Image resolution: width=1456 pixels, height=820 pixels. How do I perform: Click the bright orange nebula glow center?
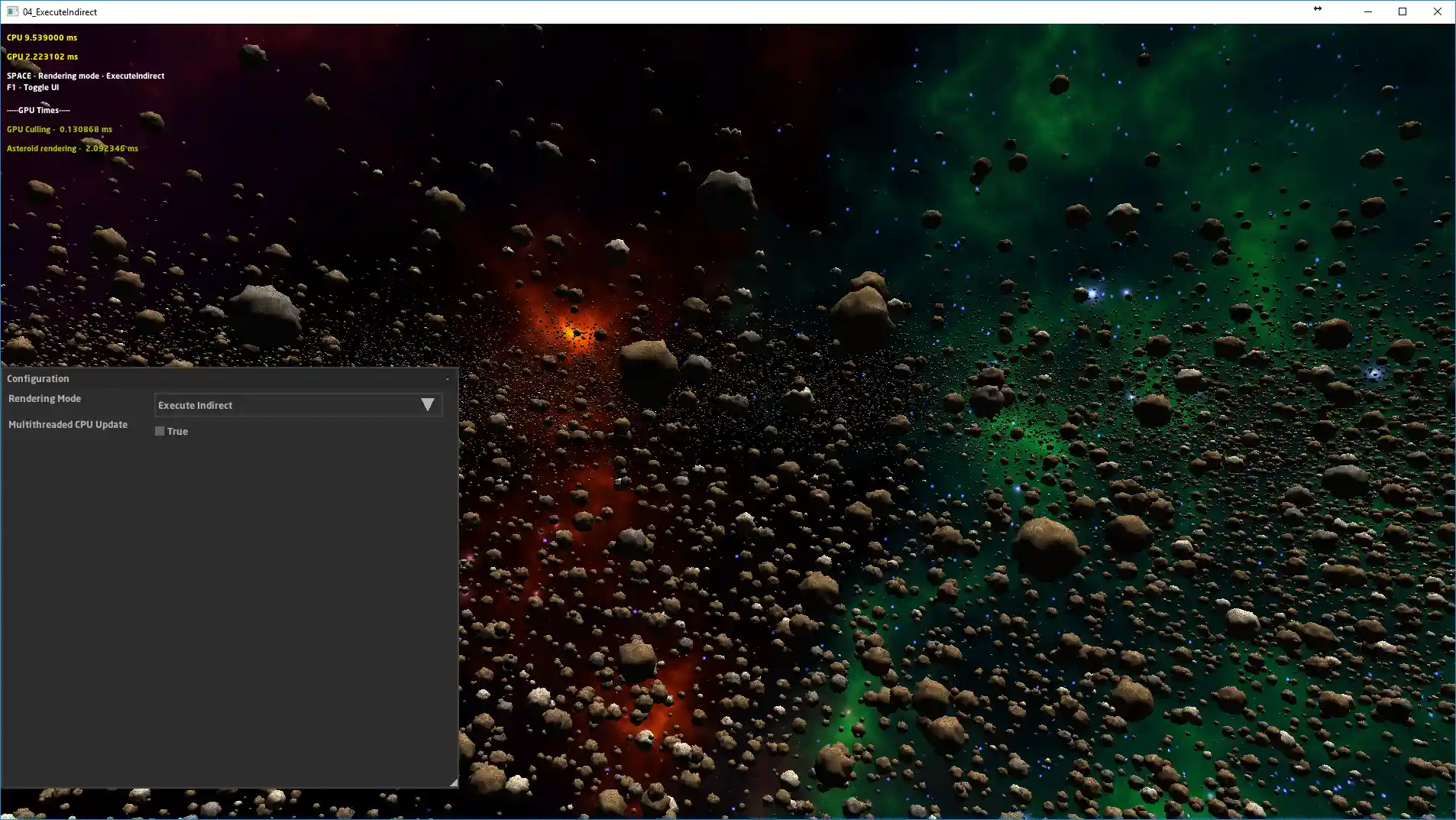(571, 332)
